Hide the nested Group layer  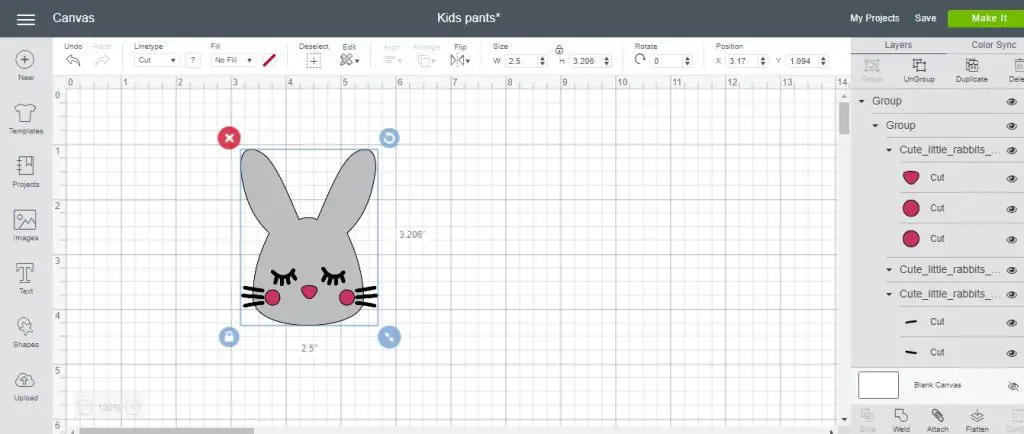point(1012,126)
